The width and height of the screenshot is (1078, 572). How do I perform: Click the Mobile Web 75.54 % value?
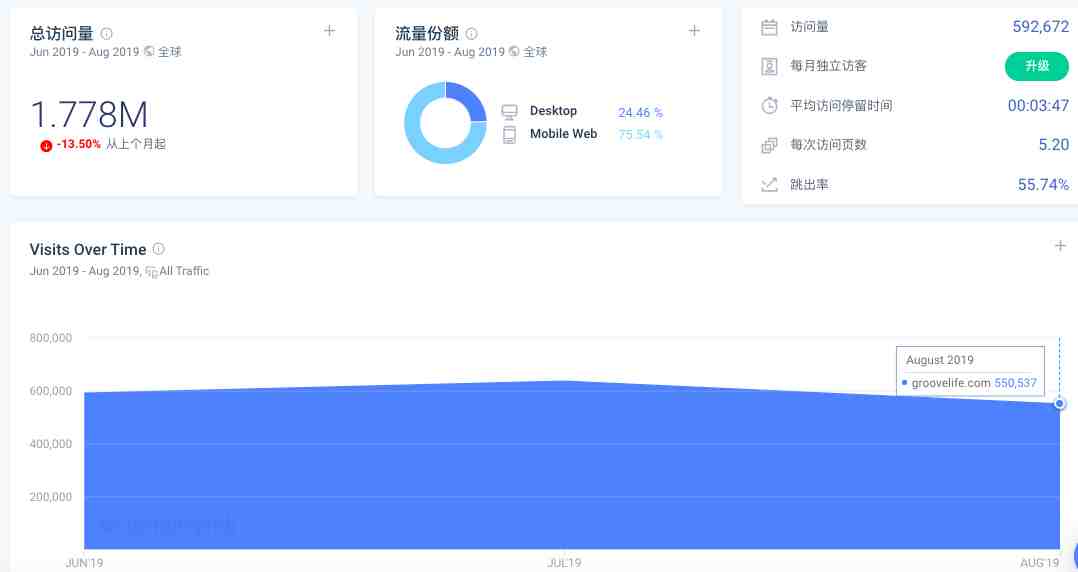[x=640, y=134]
